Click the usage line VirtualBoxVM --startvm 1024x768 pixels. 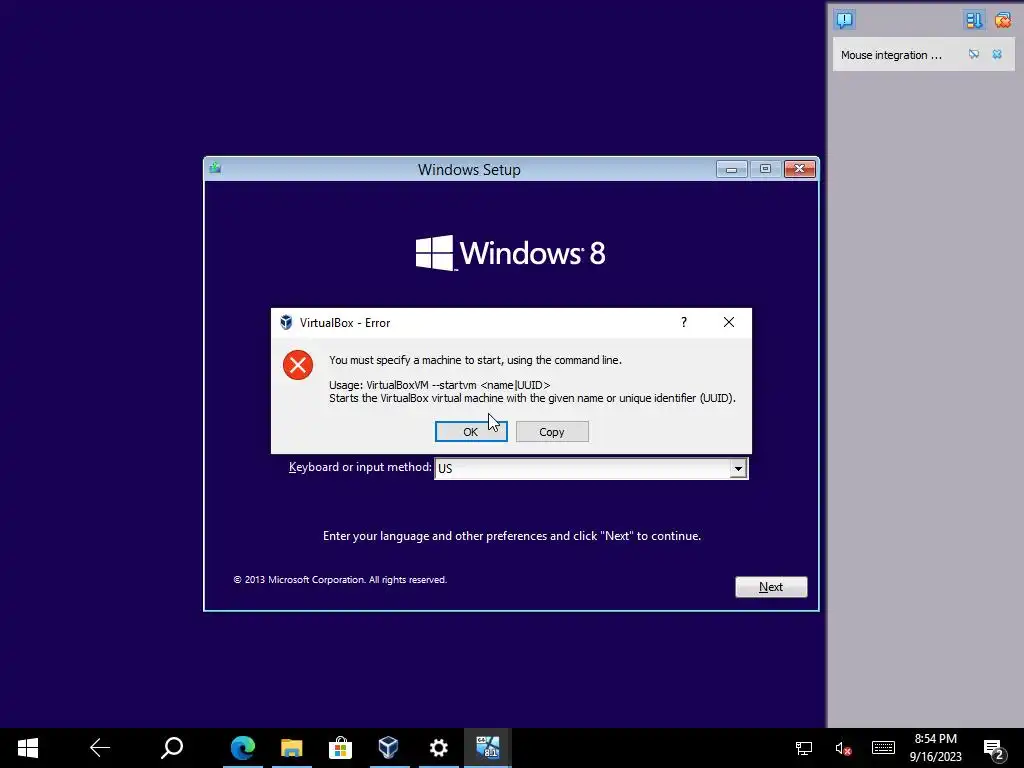point(440,385)
